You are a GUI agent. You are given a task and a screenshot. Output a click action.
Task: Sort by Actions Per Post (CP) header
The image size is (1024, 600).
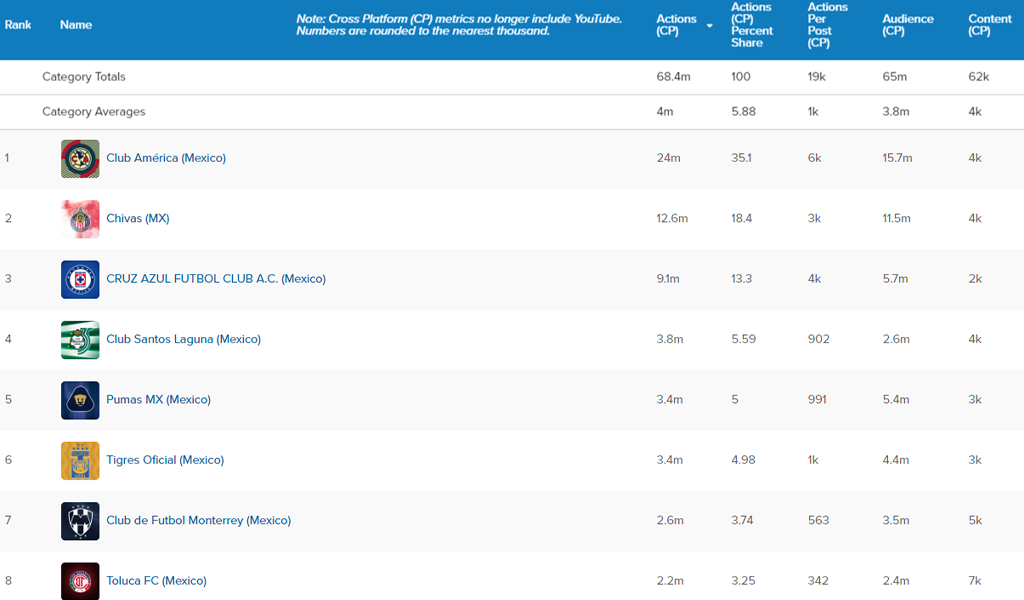[827, 25]
